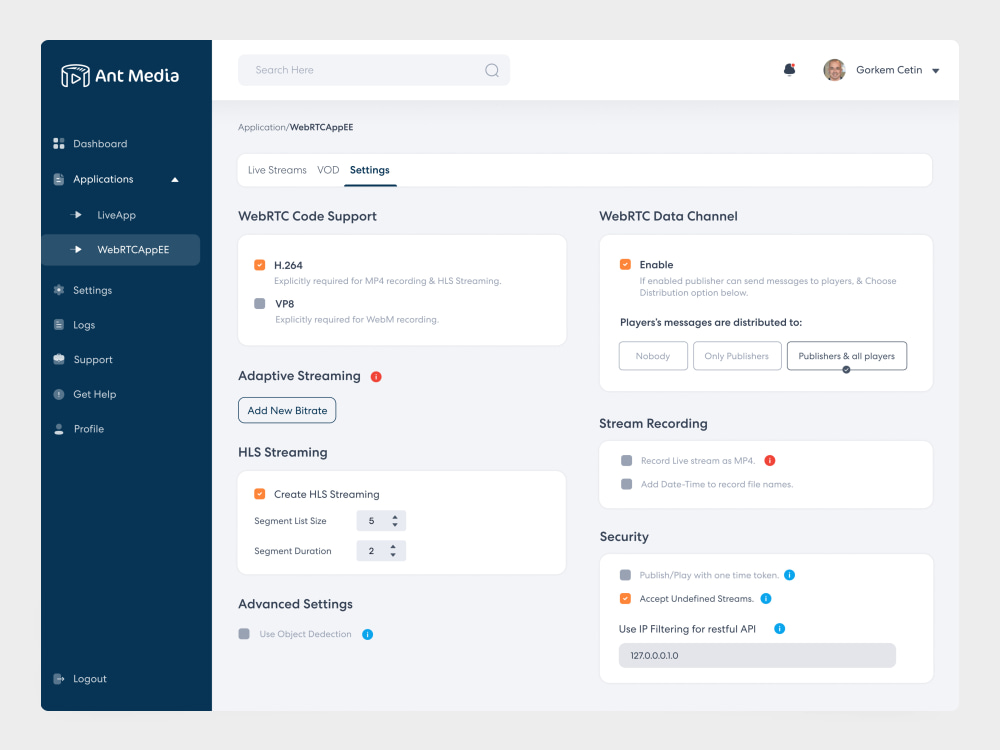Viewport: 1000px width, 750px height.
Task: Open the notification bell
Action: tap(790, 70)
